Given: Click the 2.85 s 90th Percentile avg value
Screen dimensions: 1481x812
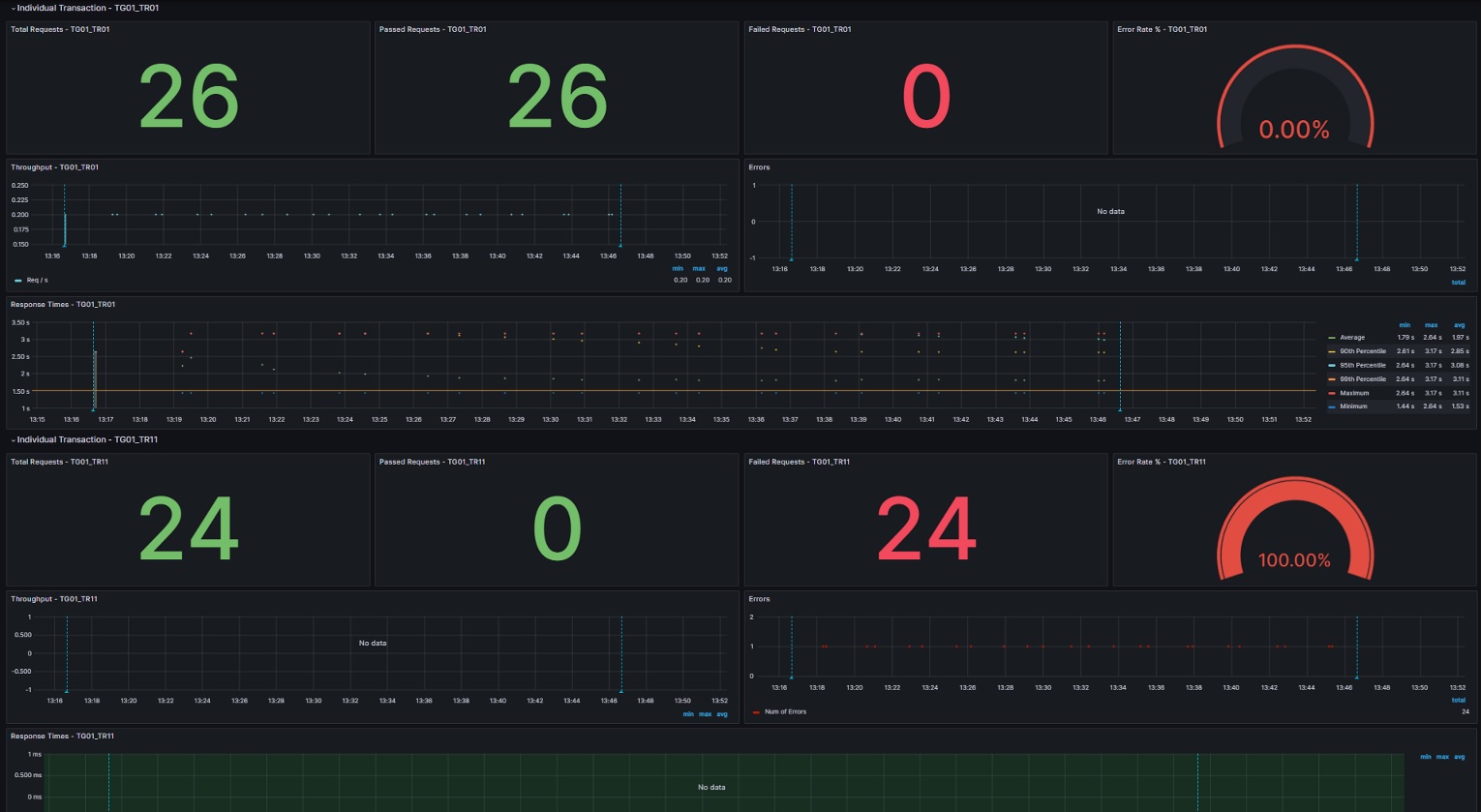Looking at the screenshot, I should (x=1460, y=351).
